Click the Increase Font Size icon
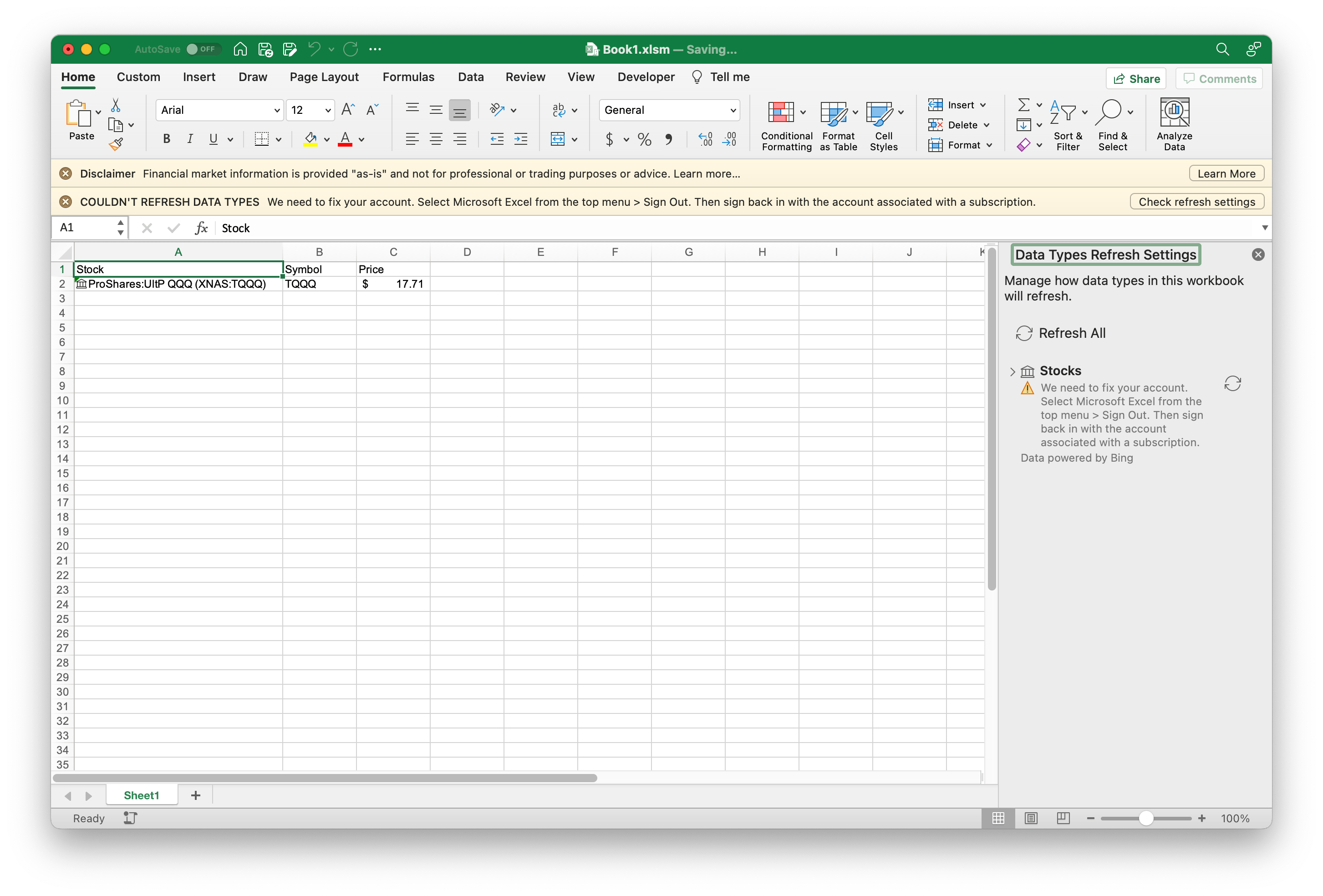Viewport: 1323px width, 896px height. click(x=348, y=110)
